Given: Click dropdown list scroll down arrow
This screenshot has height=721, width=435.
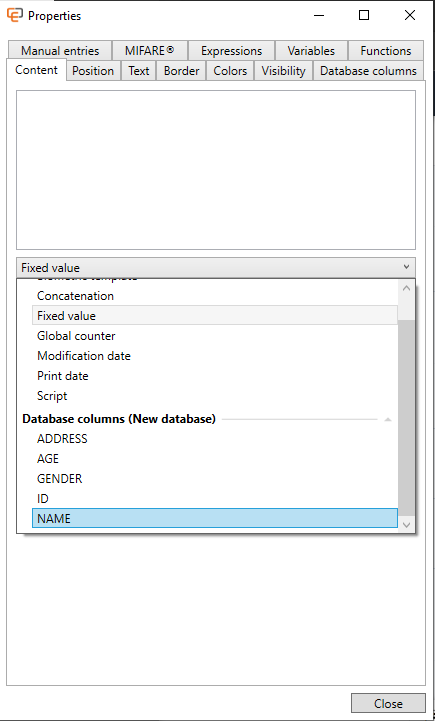Looking at the screenshot, I should pyautogui.click(x=406, y=524).
